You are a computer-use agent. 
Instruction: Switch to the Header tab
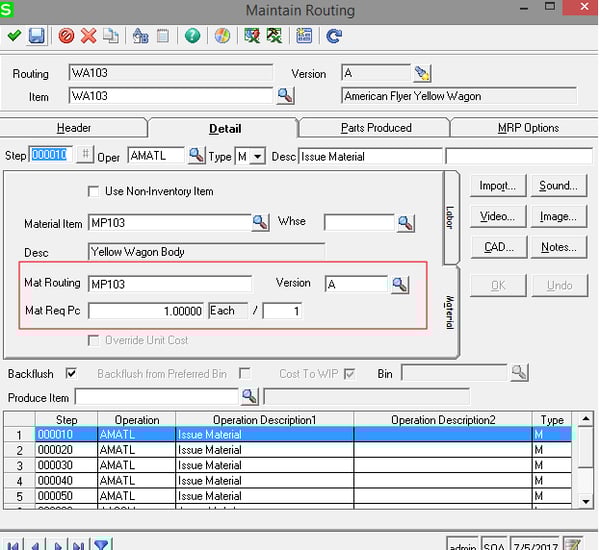pos(74,128)
